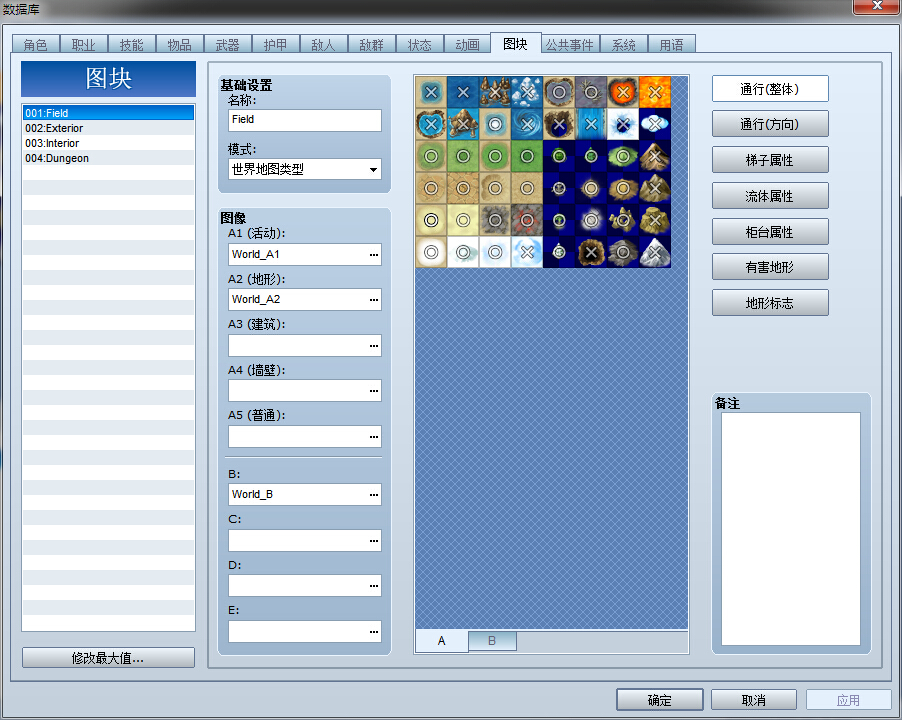Select the plain deep sea tile
The height and width of the screenshot is (720, 902).
point(463,92)
